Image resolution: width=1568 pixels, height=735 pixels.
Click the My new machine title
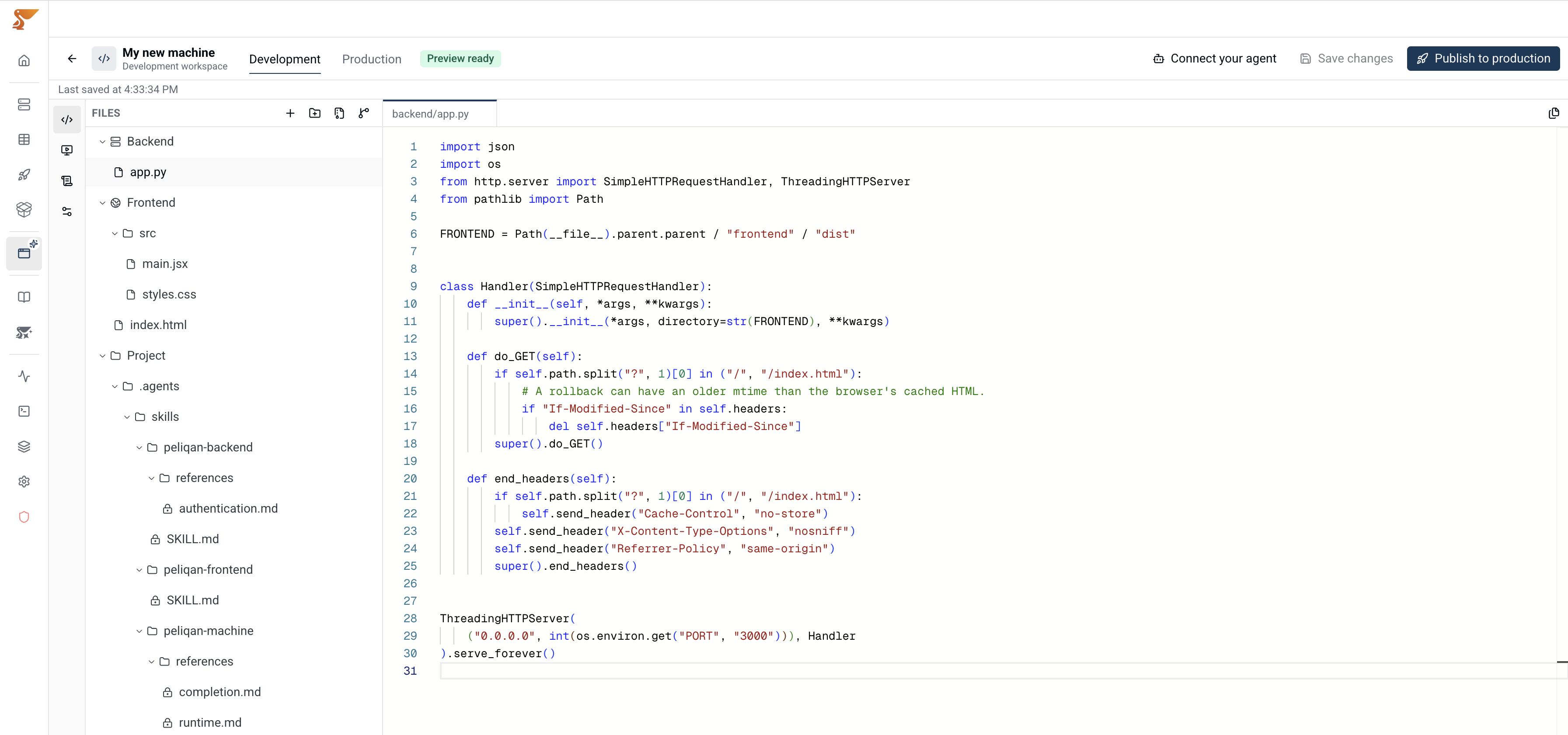click(x=169, y=52)
